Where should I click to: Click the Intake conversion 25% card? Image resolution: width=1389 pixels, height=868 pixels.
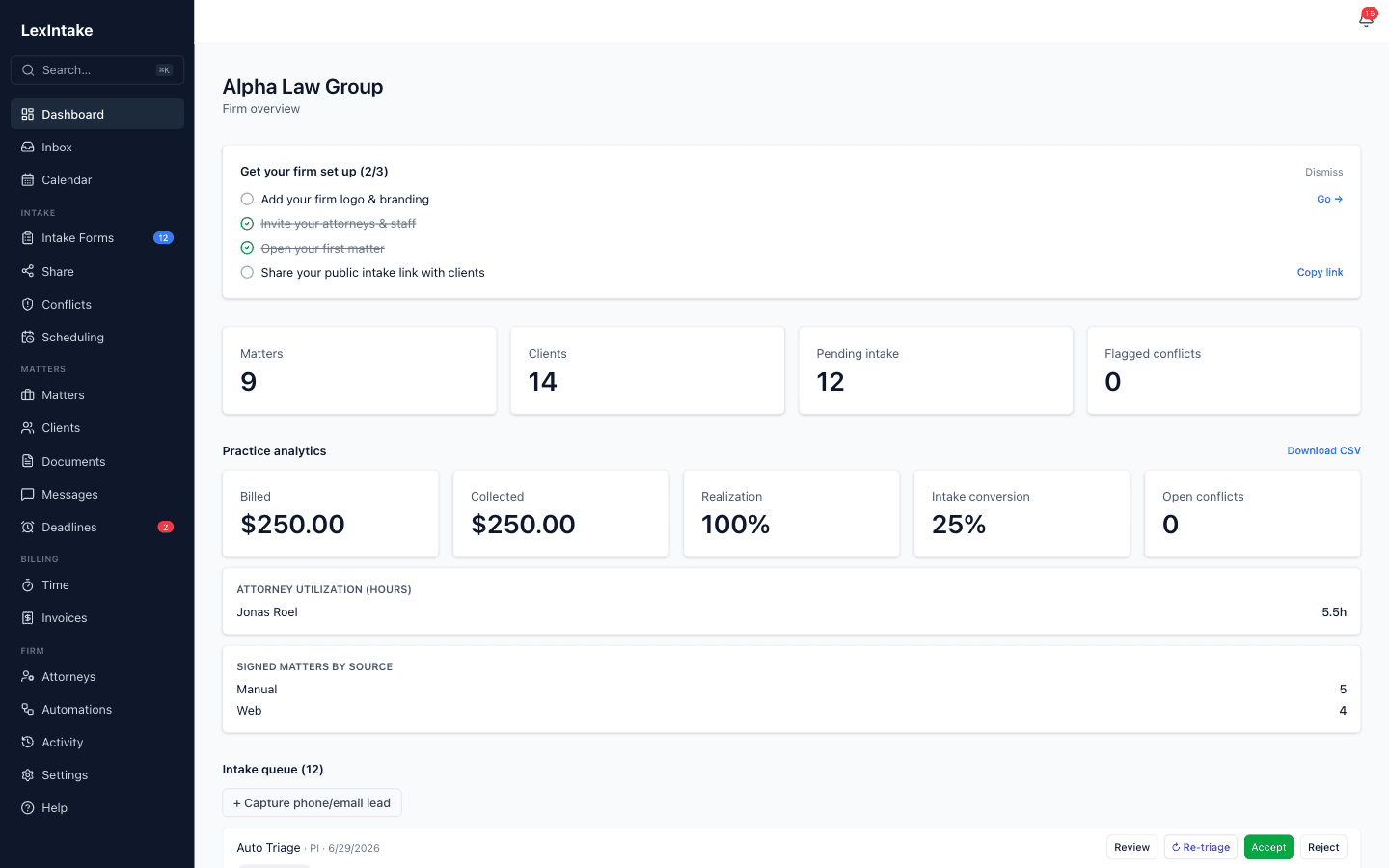coord(1022,513)
